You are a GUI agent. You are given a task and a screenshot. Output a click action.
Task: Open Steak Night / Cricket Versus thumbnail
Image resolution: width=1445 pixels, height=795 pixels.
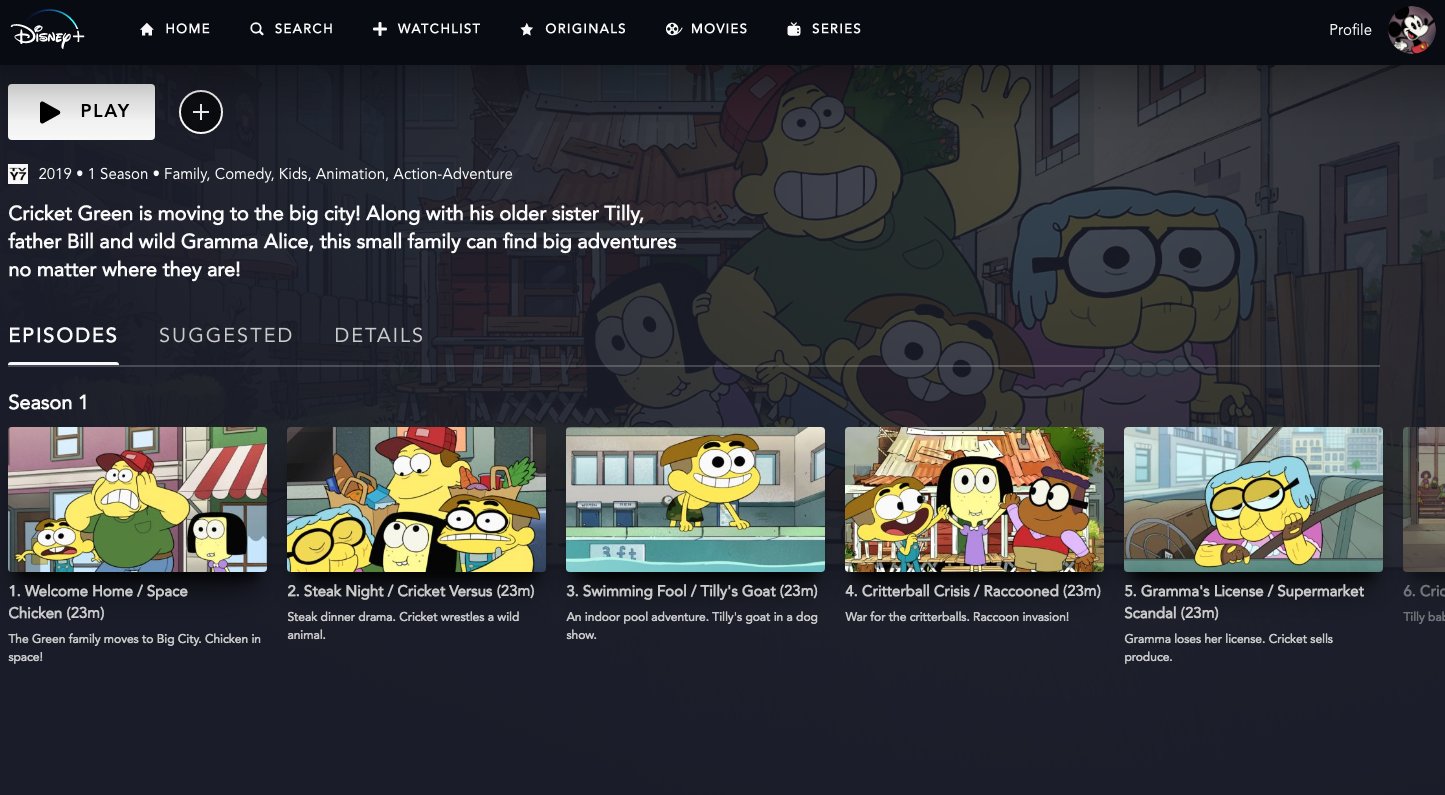(x=417, y=500)
